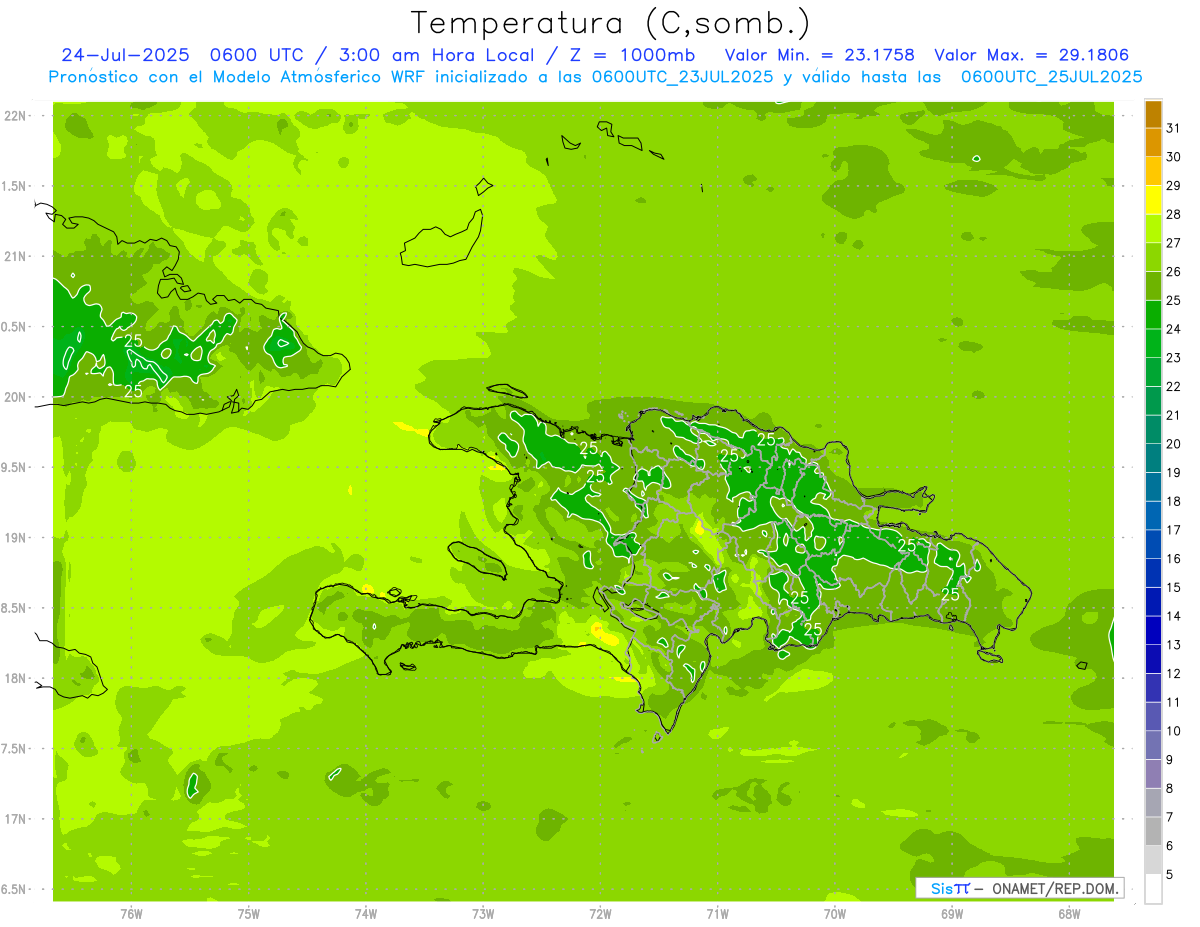Screen dimensions: 1200x927
Task: Click the legend scale value '28'
Action: point(1174,215)
